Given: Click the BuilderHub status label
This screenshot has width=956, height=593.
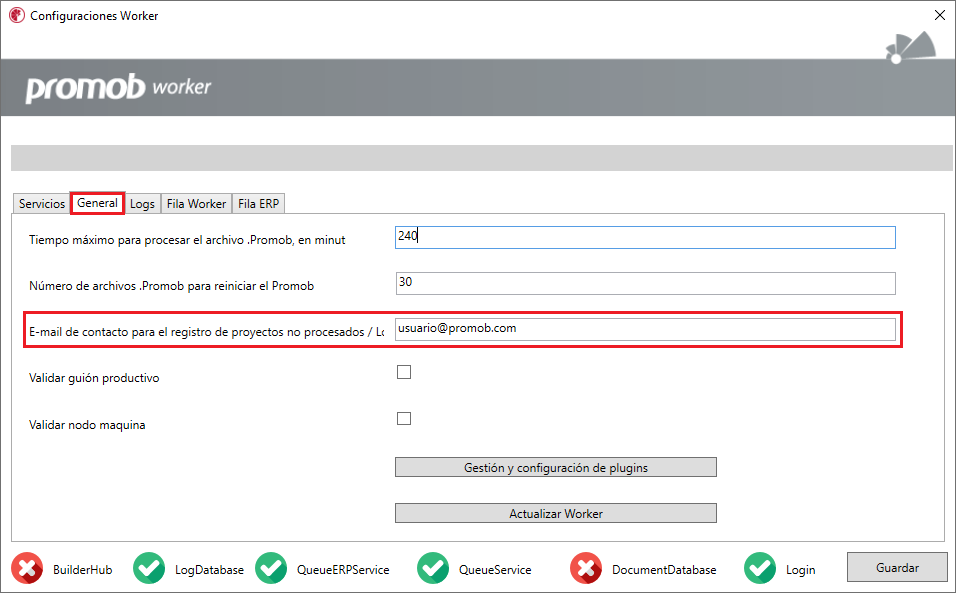Looking at the screenshot, I should coord(82,570).
